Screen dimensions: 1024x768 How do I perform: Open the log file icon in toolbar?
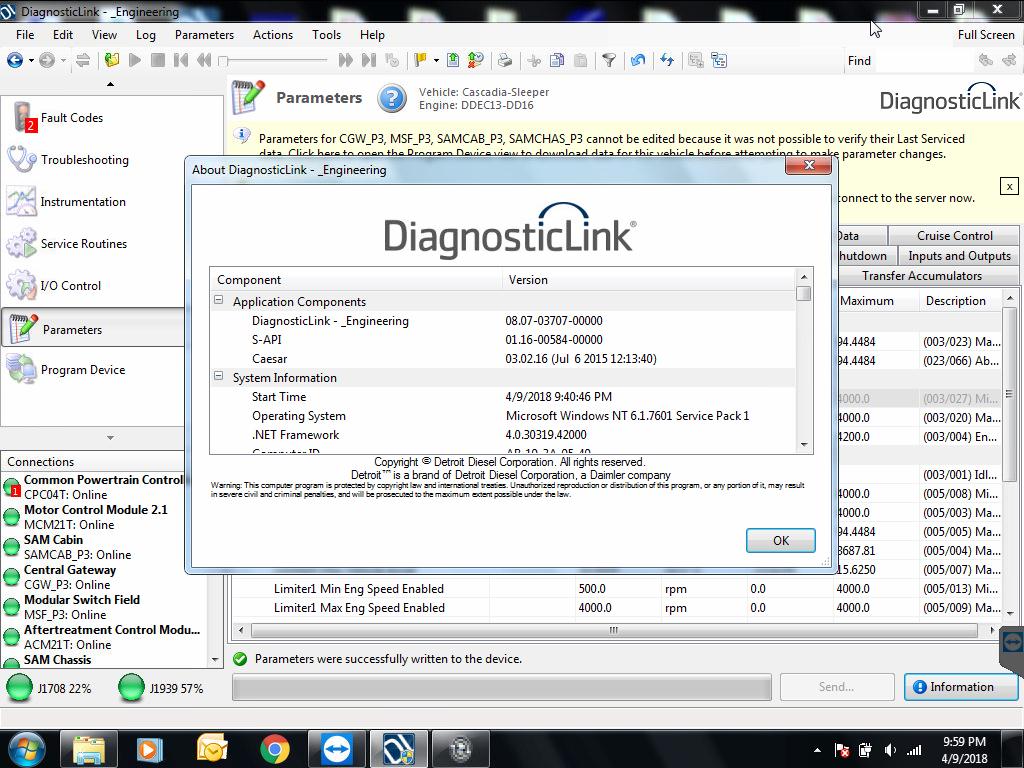point(112,61)
